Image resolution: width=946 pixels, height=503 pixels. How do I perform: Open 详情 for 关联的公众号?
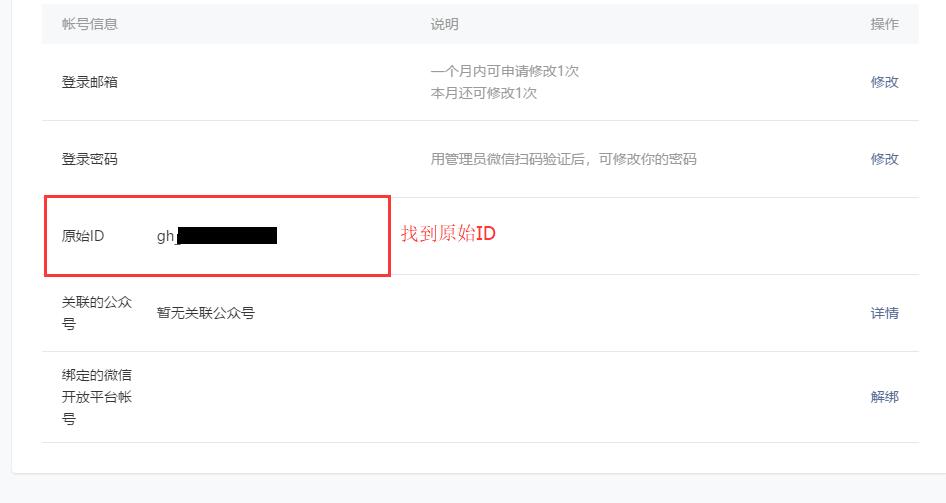point(884,313)
